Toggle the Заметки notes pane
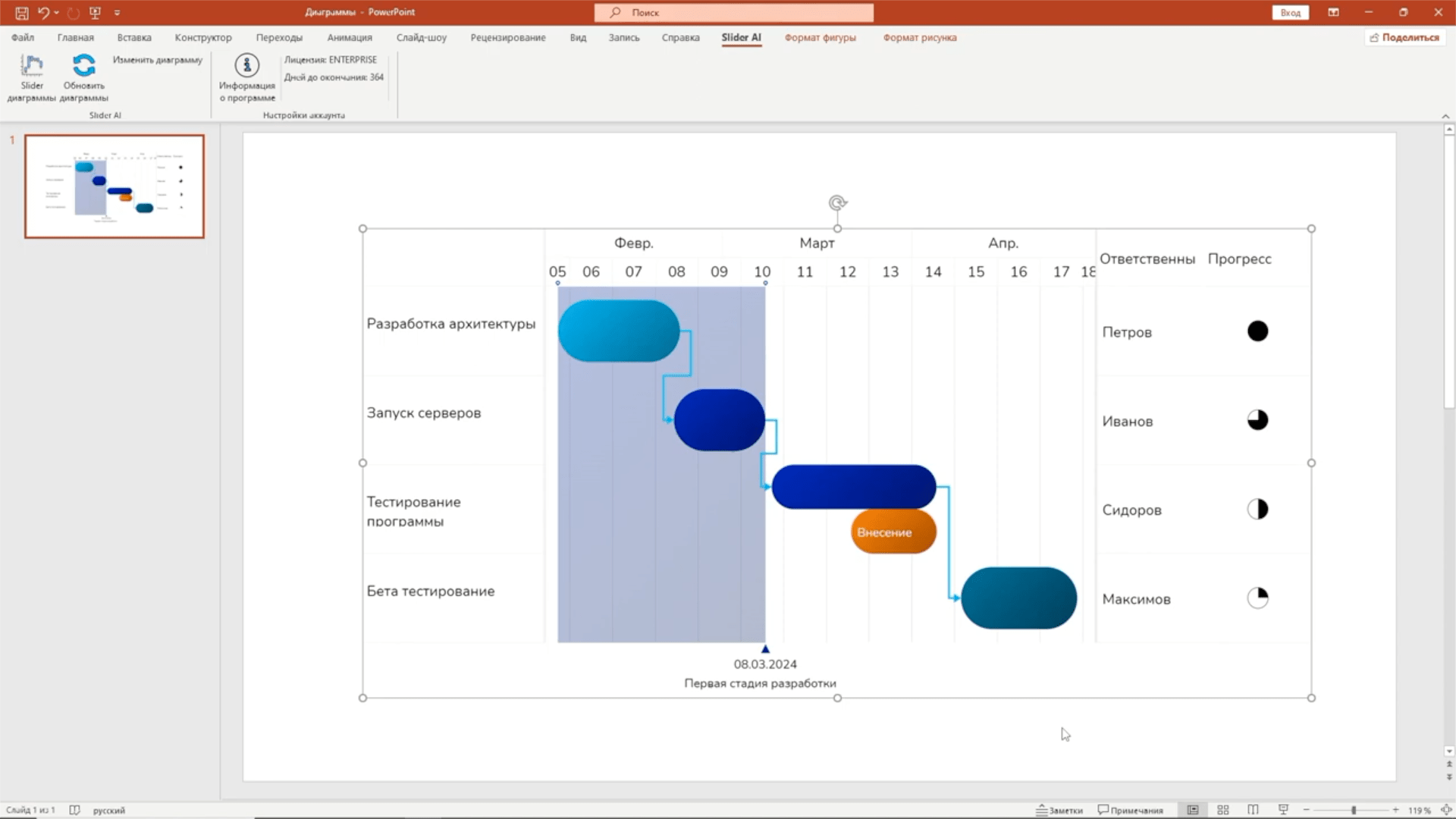The width and height of the screenshot is (1456, 819). 1059,810
